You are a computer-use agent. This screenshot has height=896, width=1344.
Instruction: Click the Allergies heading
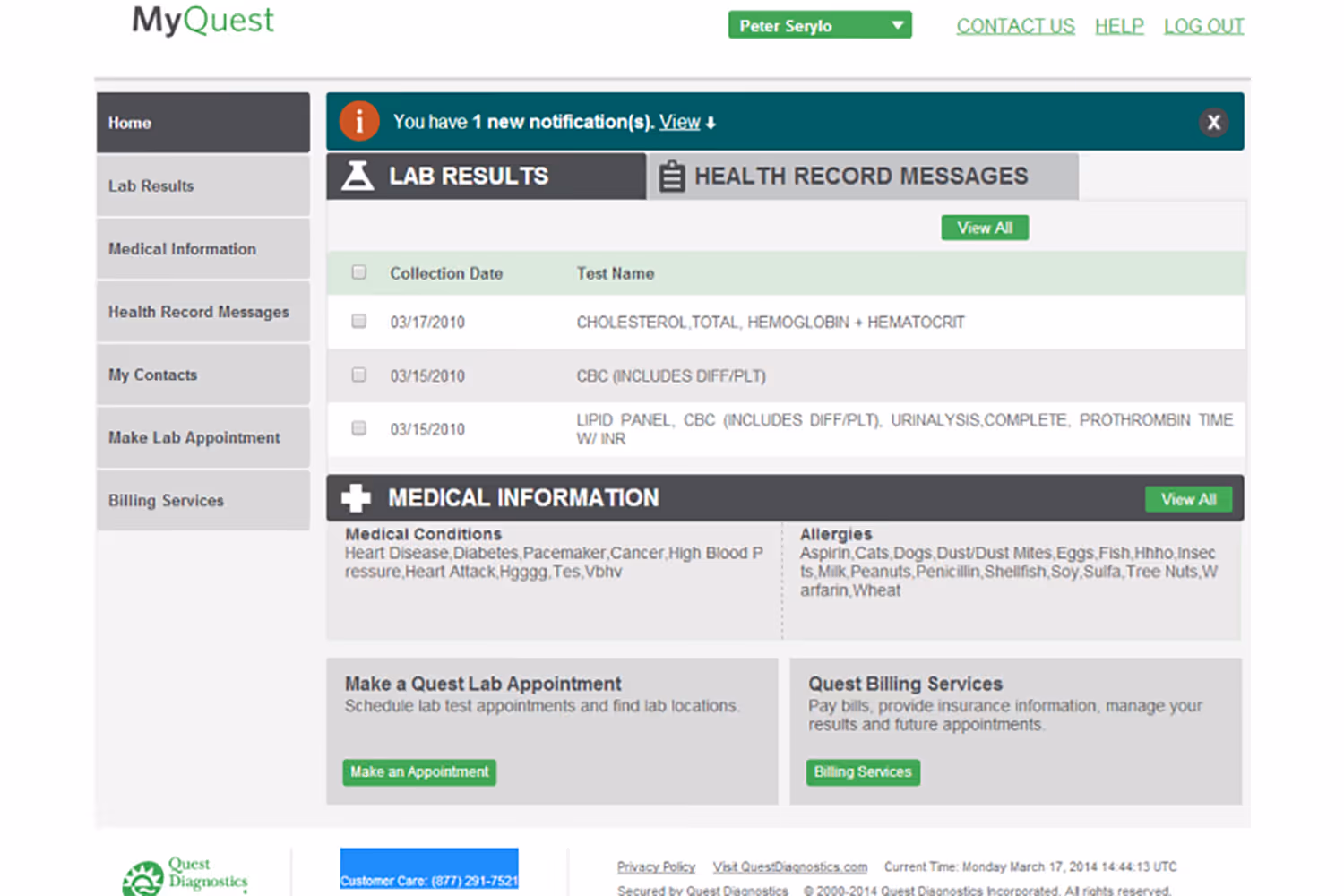[x=836, y=534]
